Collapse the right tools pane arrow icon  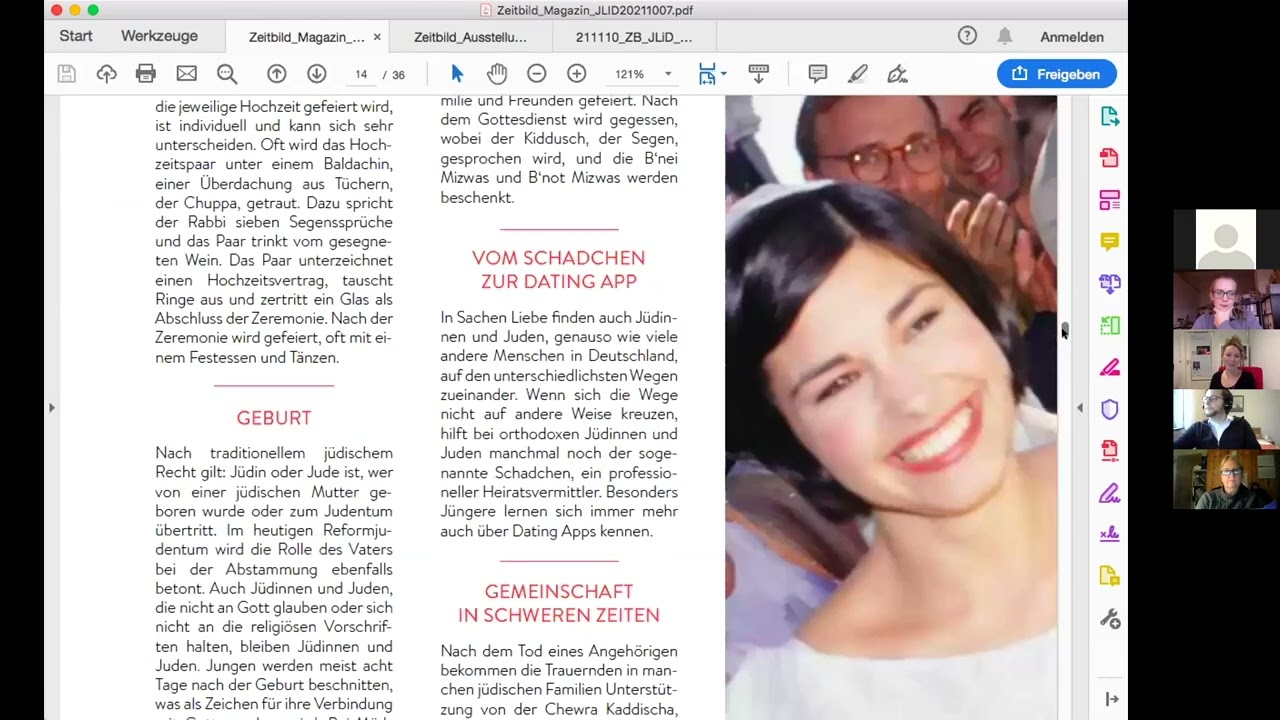(1111, 699)
